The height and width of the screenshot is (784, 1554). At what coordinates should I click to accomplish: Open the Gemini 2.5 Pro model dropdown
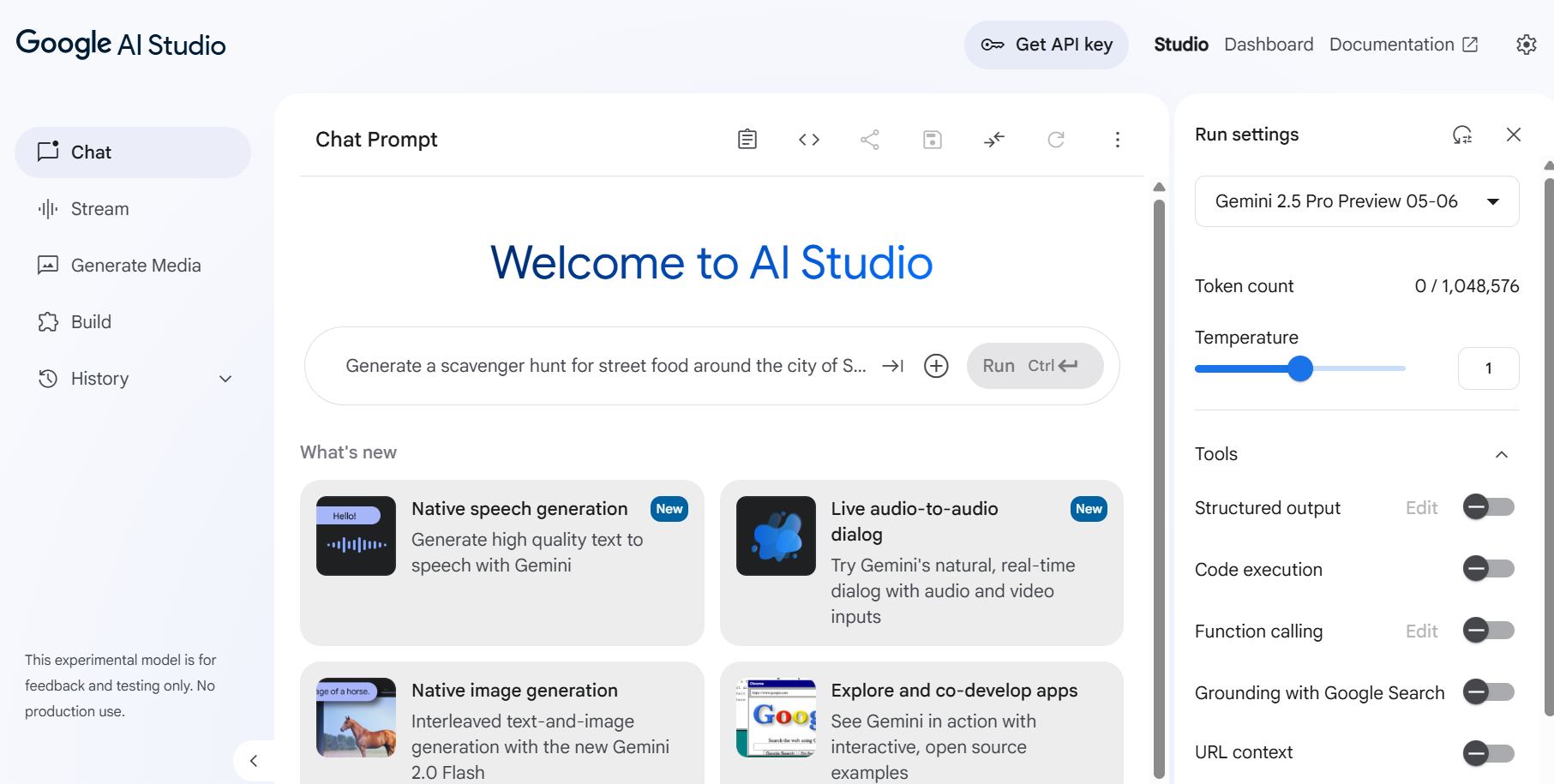1357,201
